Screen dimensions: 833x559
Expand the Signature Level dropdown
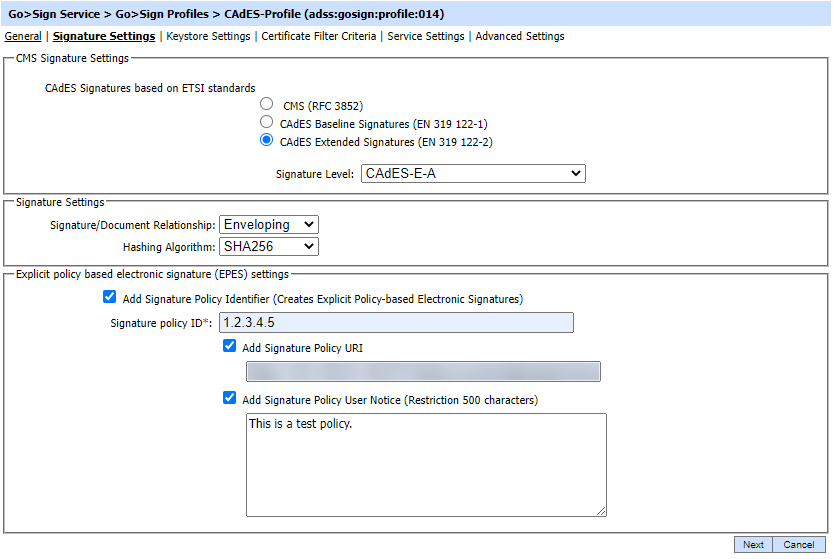pos(472,173)
